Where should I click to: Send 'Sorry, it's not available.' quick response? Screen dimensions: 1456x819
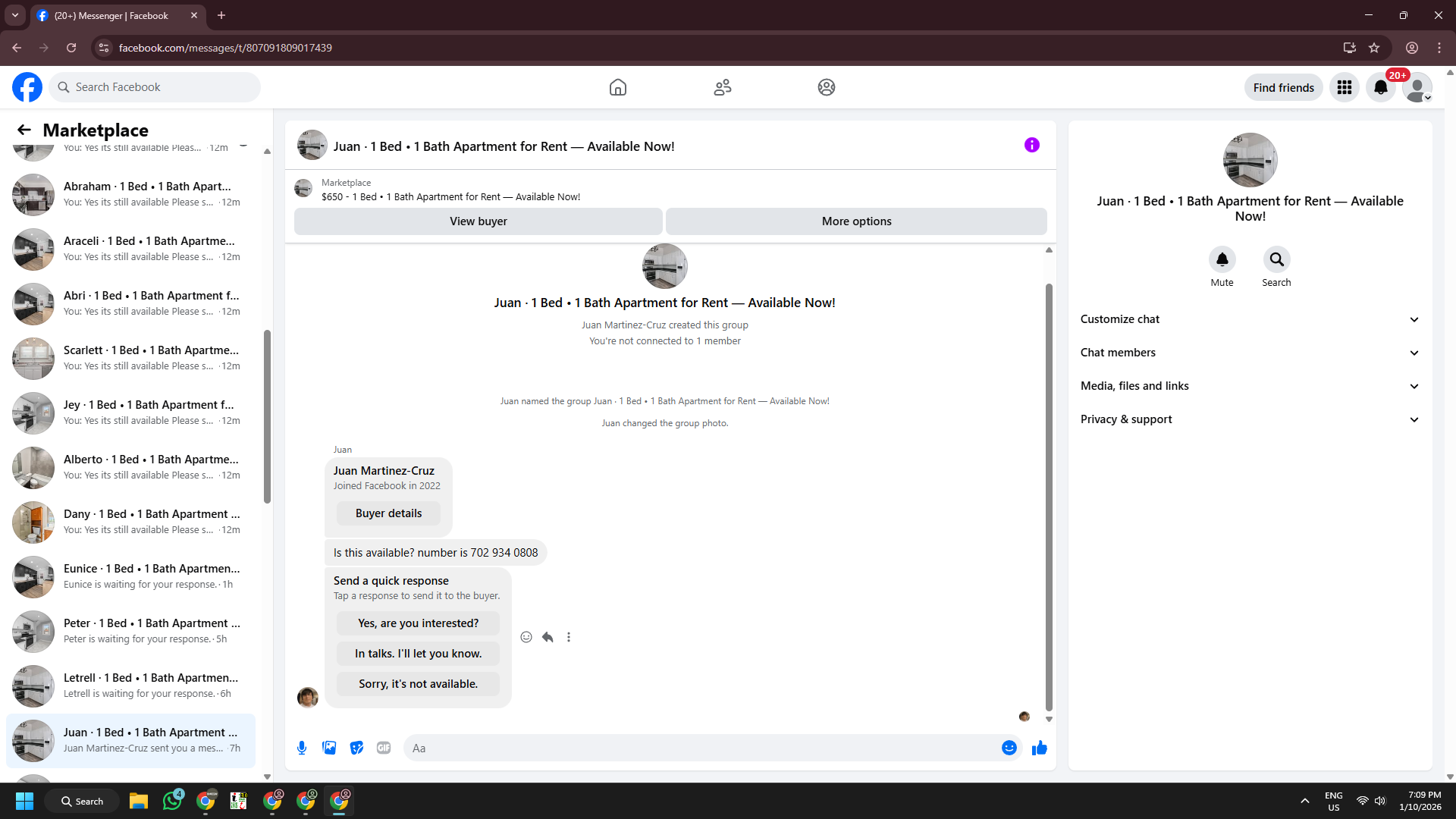click(418, 684)
